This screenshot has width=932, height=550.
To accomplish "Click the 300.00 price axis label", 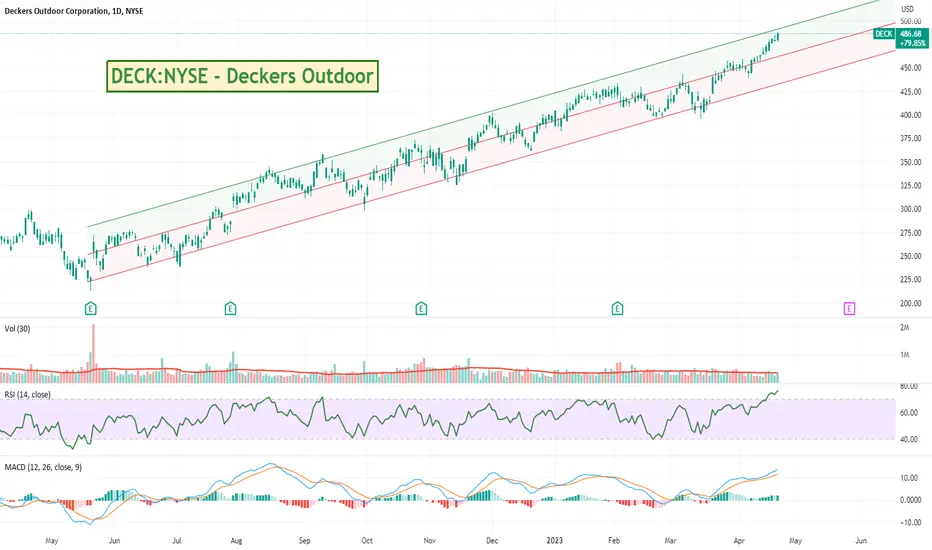I will coord(911,209).
